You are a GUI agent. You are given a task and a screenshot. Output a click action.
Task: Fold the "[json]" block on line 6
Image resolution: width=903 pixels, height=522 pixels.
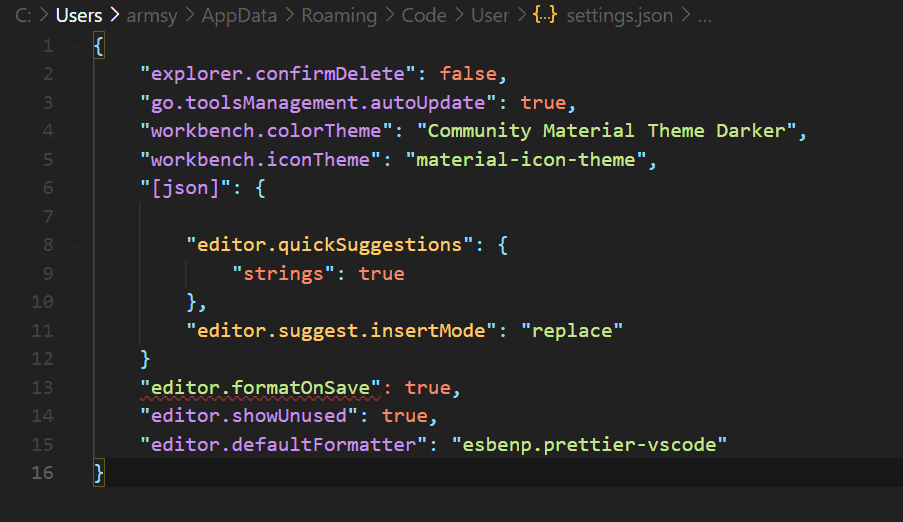coord(76,187)
